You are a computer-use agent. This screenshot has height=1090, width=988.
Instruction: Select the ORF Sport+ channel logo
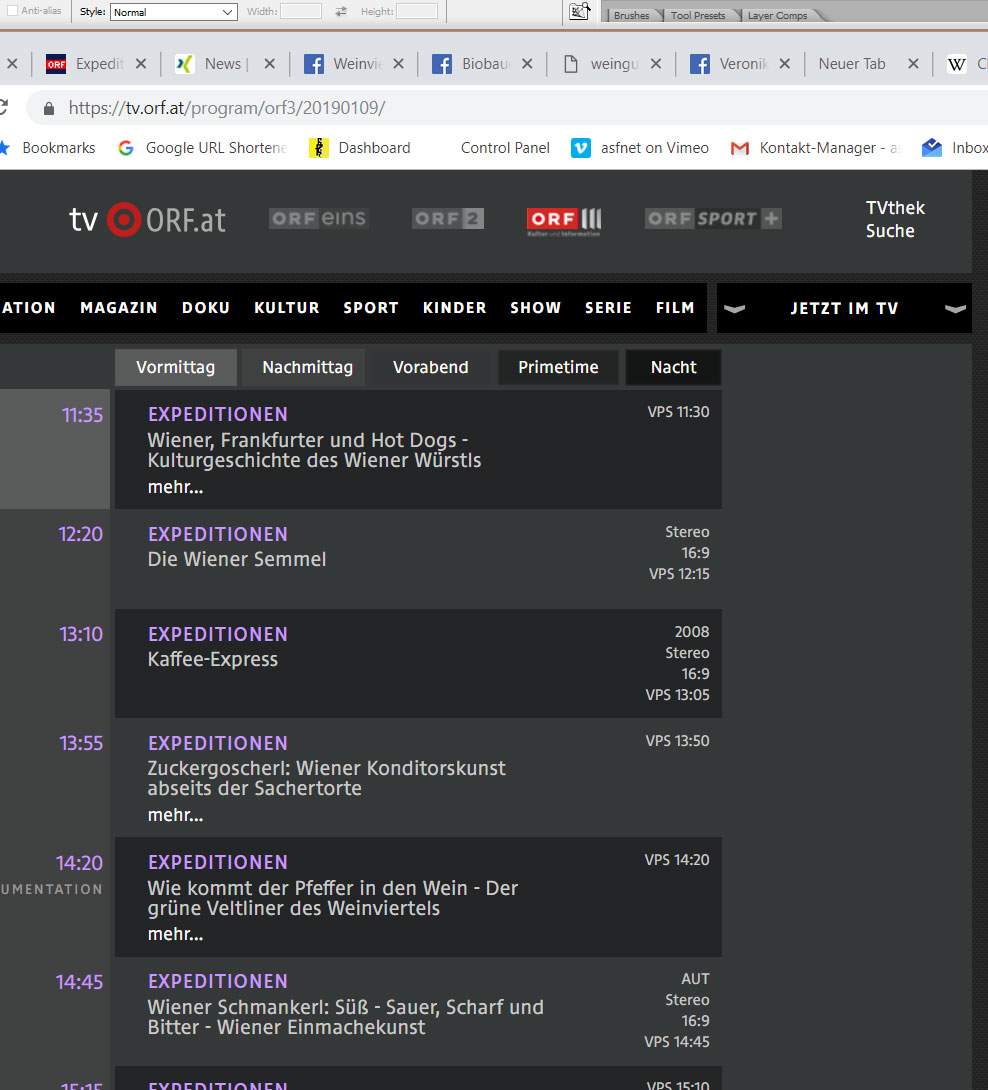click(x=713, y=218)
